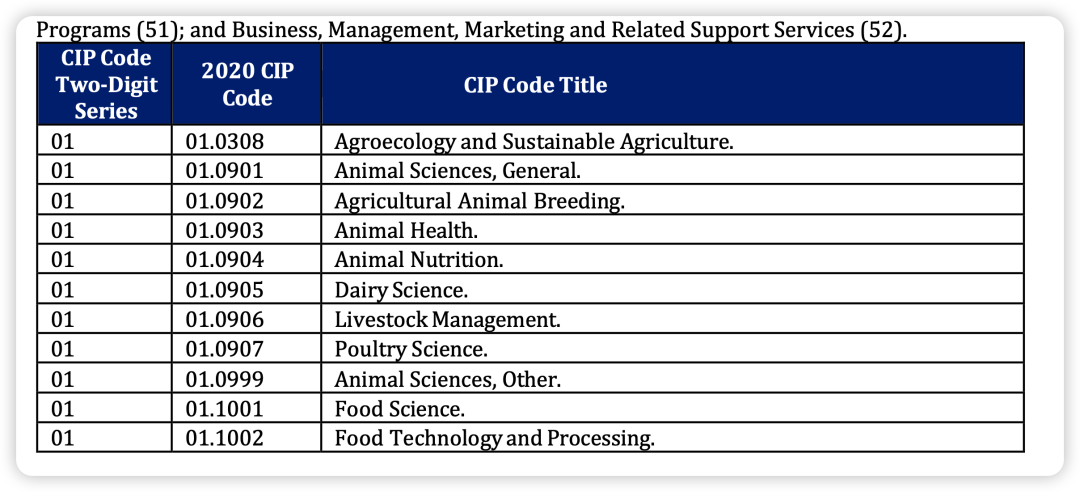
Task: Click the CIP Code Title column header
Action: [x=673, y=84]
